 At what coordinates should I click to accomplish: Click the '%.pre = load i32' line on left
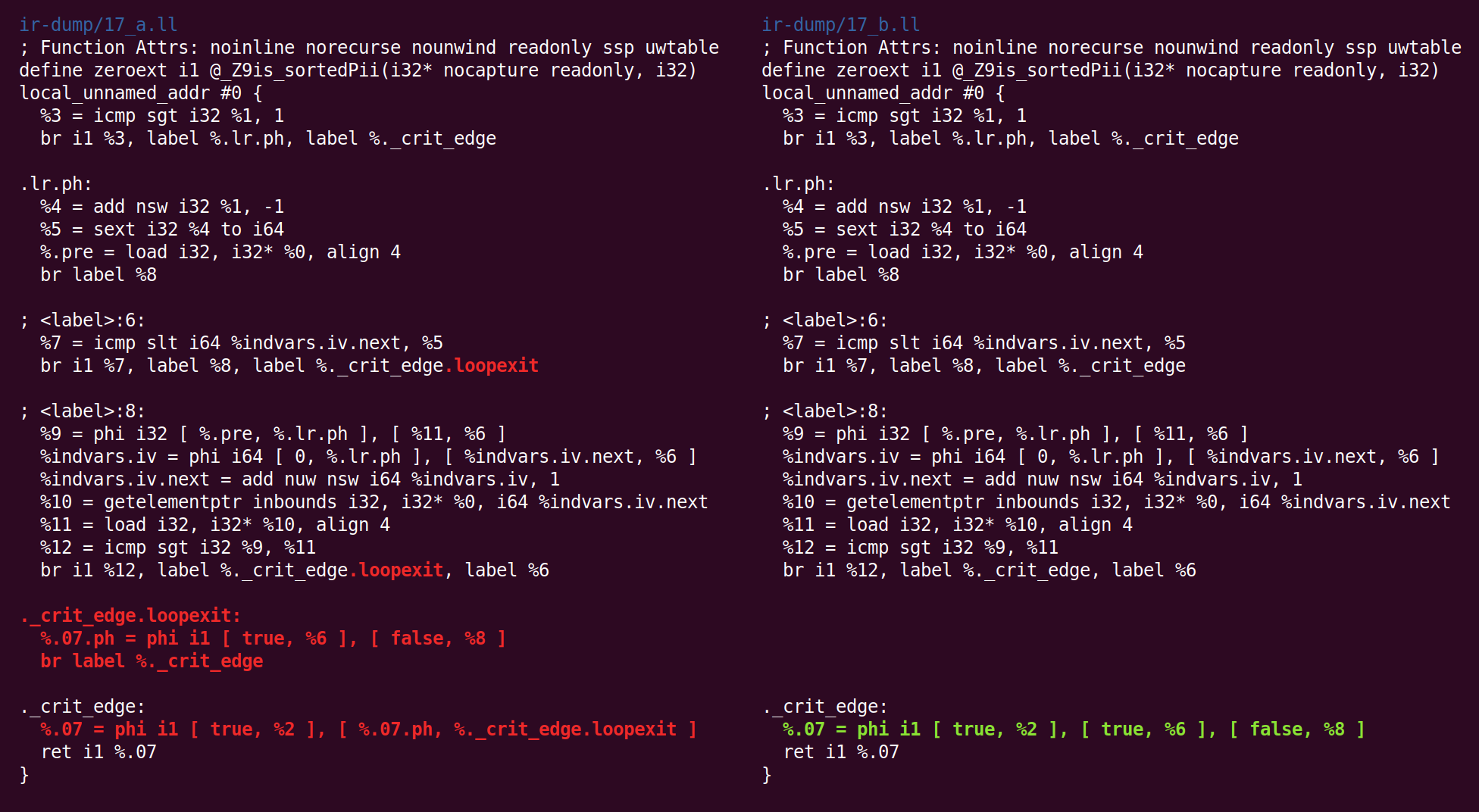coord(220,252)
